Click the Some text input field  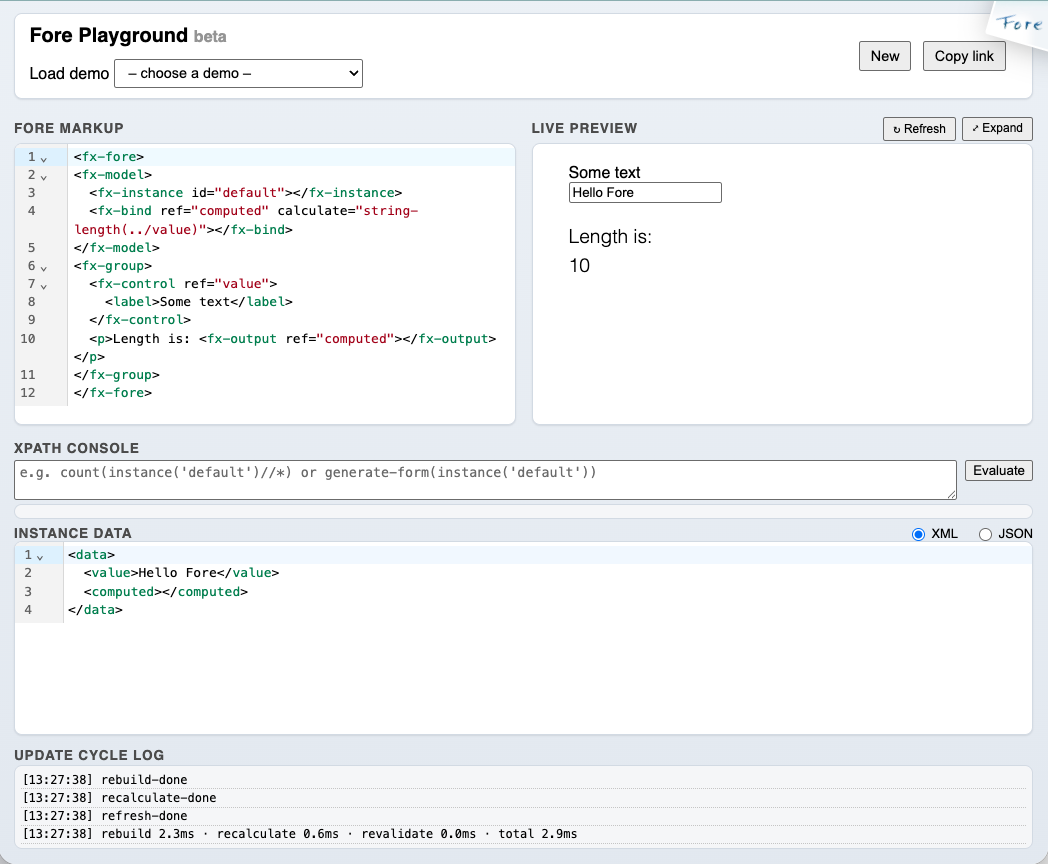[x=645, y=192]
